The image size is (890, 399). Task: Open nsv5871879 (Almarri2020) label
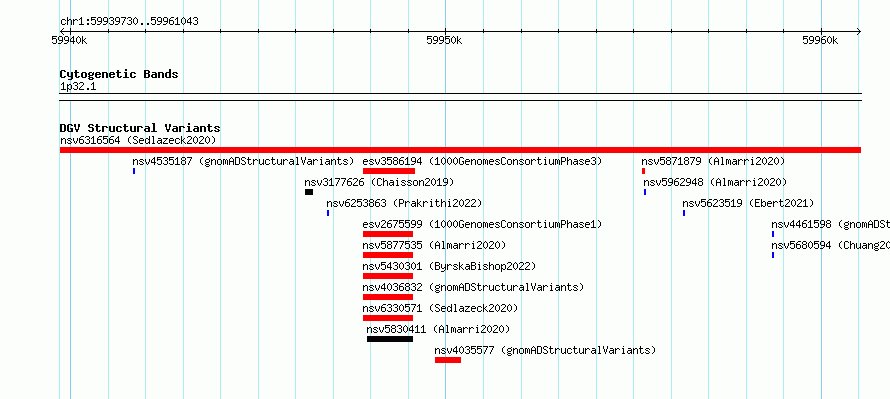pos(713,161)
